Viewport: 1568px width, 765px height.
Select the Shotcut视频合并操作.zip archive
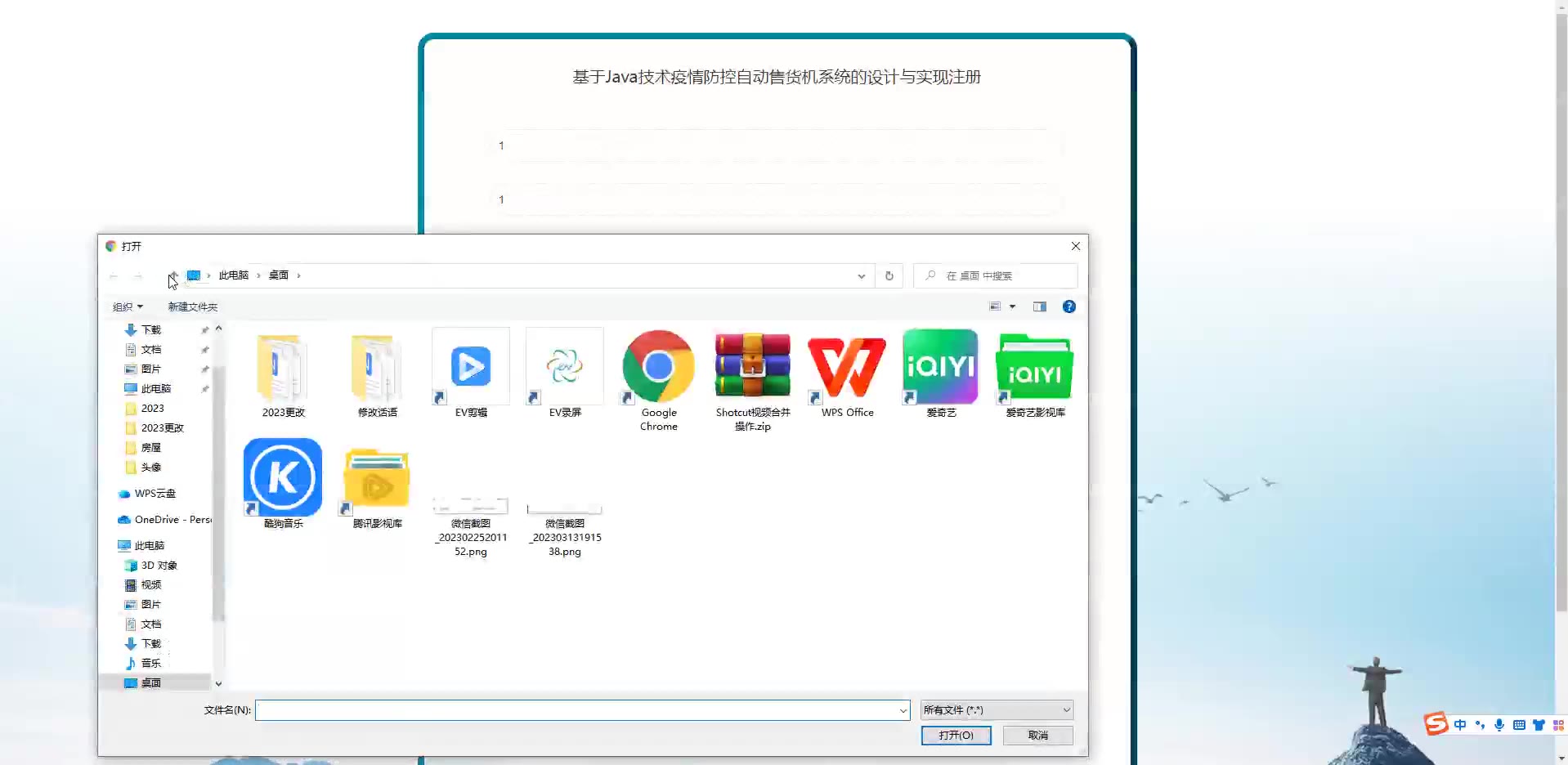click(753, 381)
